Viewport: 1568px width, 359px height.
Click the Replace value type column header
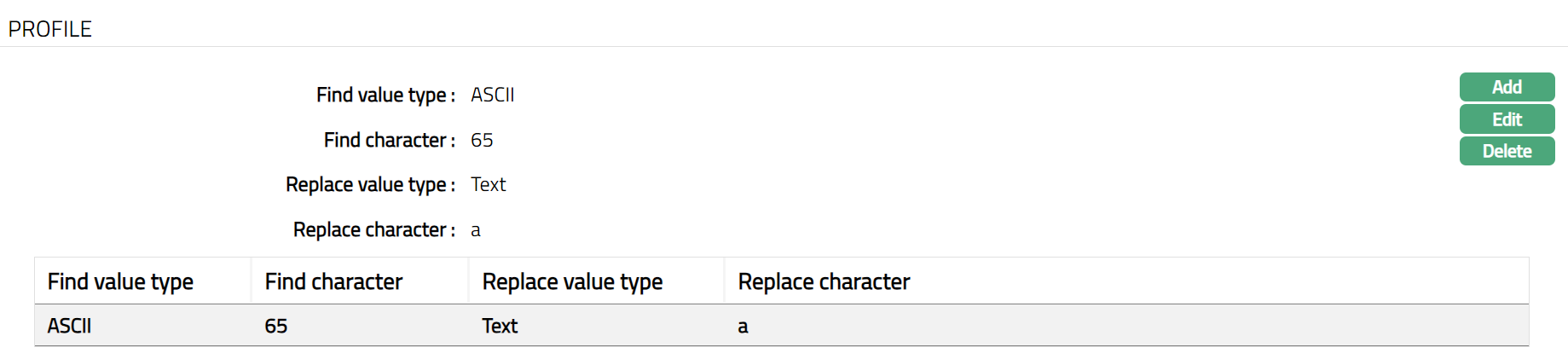coord(572,281)
